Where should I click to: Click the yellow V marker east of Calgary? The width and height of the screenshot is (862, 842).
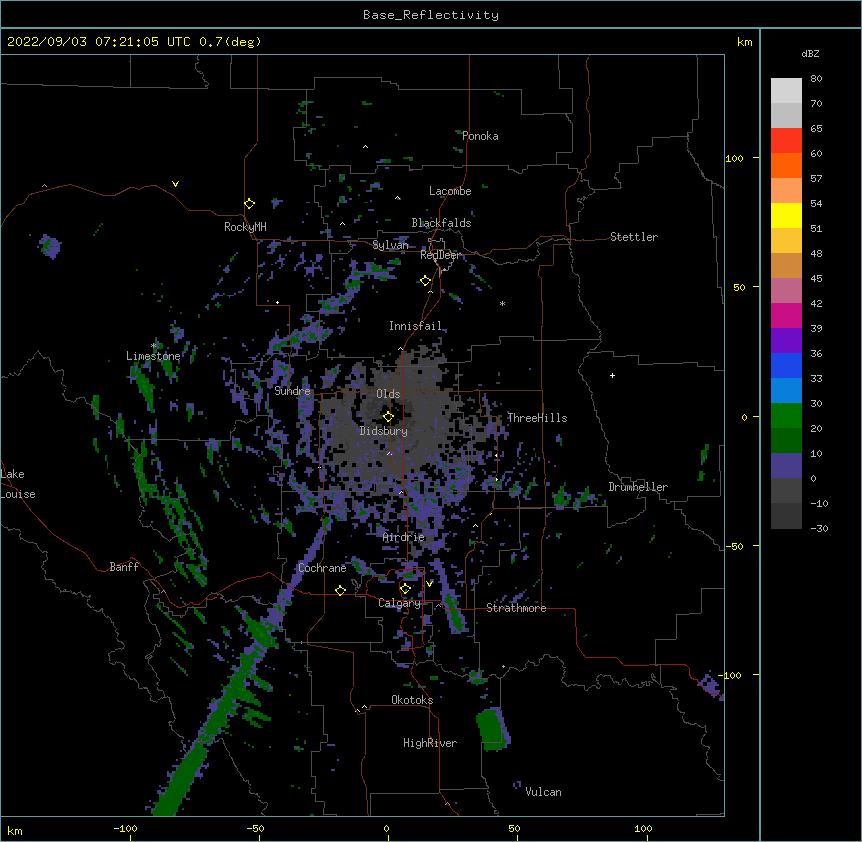point(430,584)
